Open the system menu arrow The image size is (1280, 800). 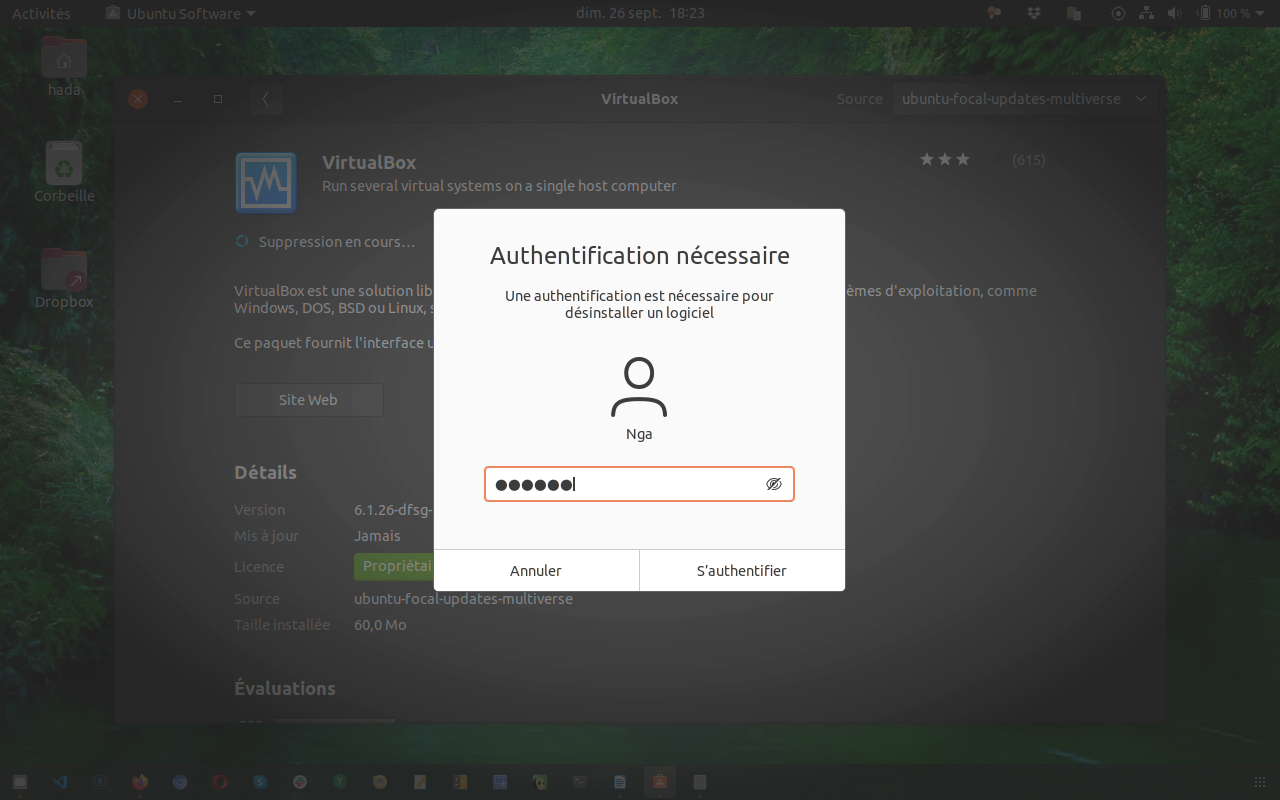[x=1260, y=13]
